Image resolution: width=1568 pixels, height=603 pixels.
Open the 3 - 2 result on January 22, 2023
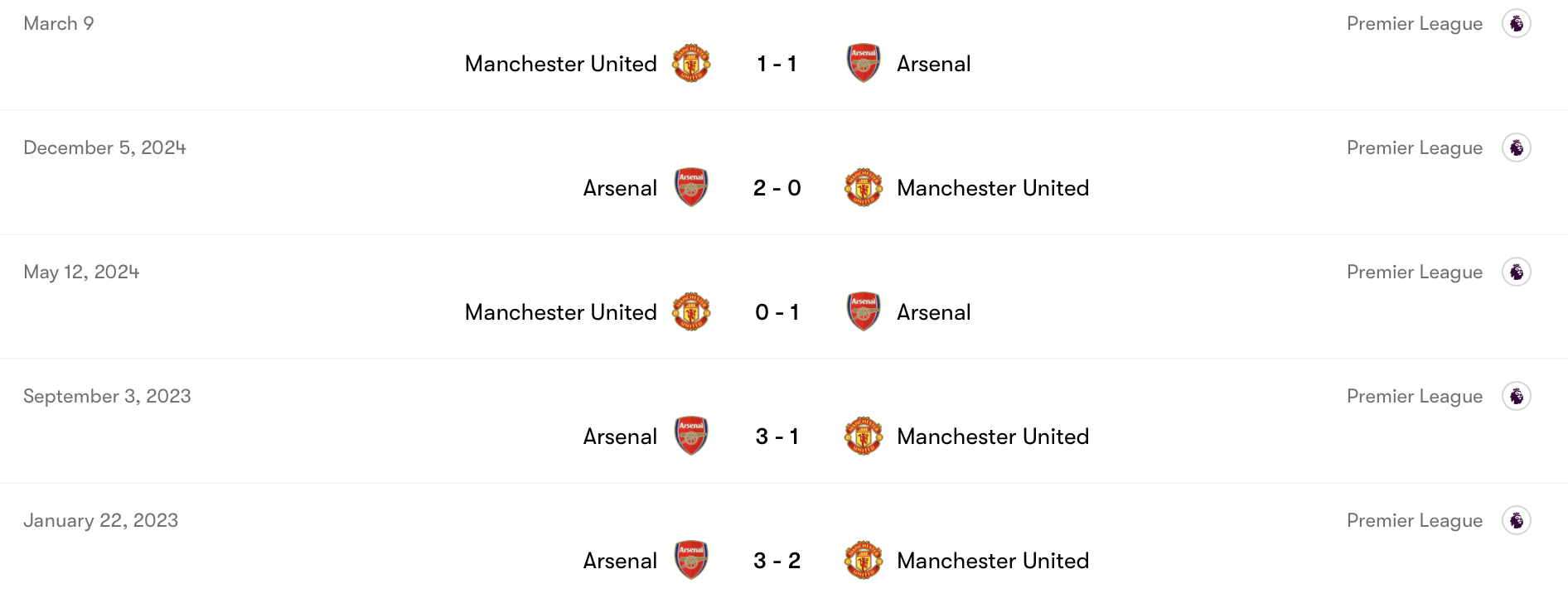point(777,561)
